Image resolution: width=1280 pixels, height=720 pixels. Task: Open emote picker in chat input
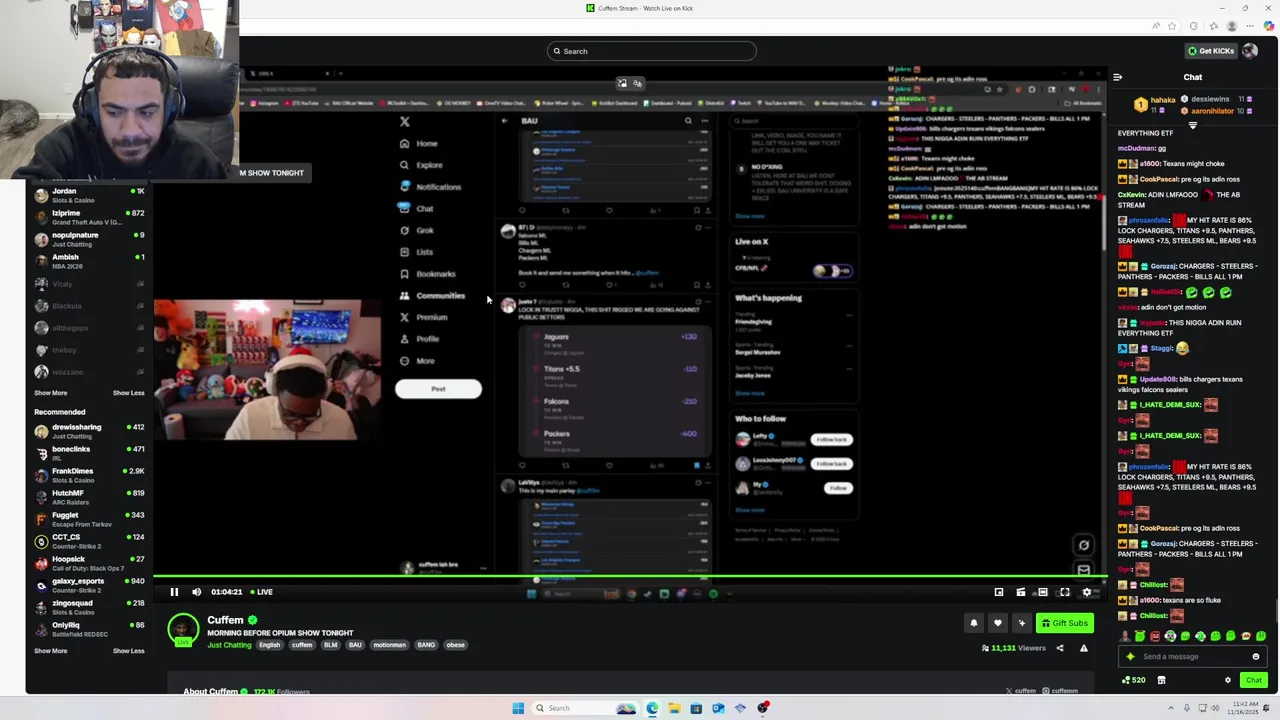1256,657
